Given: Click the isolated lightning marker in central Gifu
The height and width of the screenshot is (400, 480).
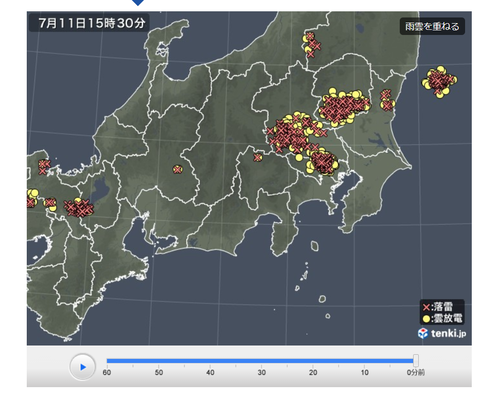Looking at the screenshot, I should tap(177, 170).
